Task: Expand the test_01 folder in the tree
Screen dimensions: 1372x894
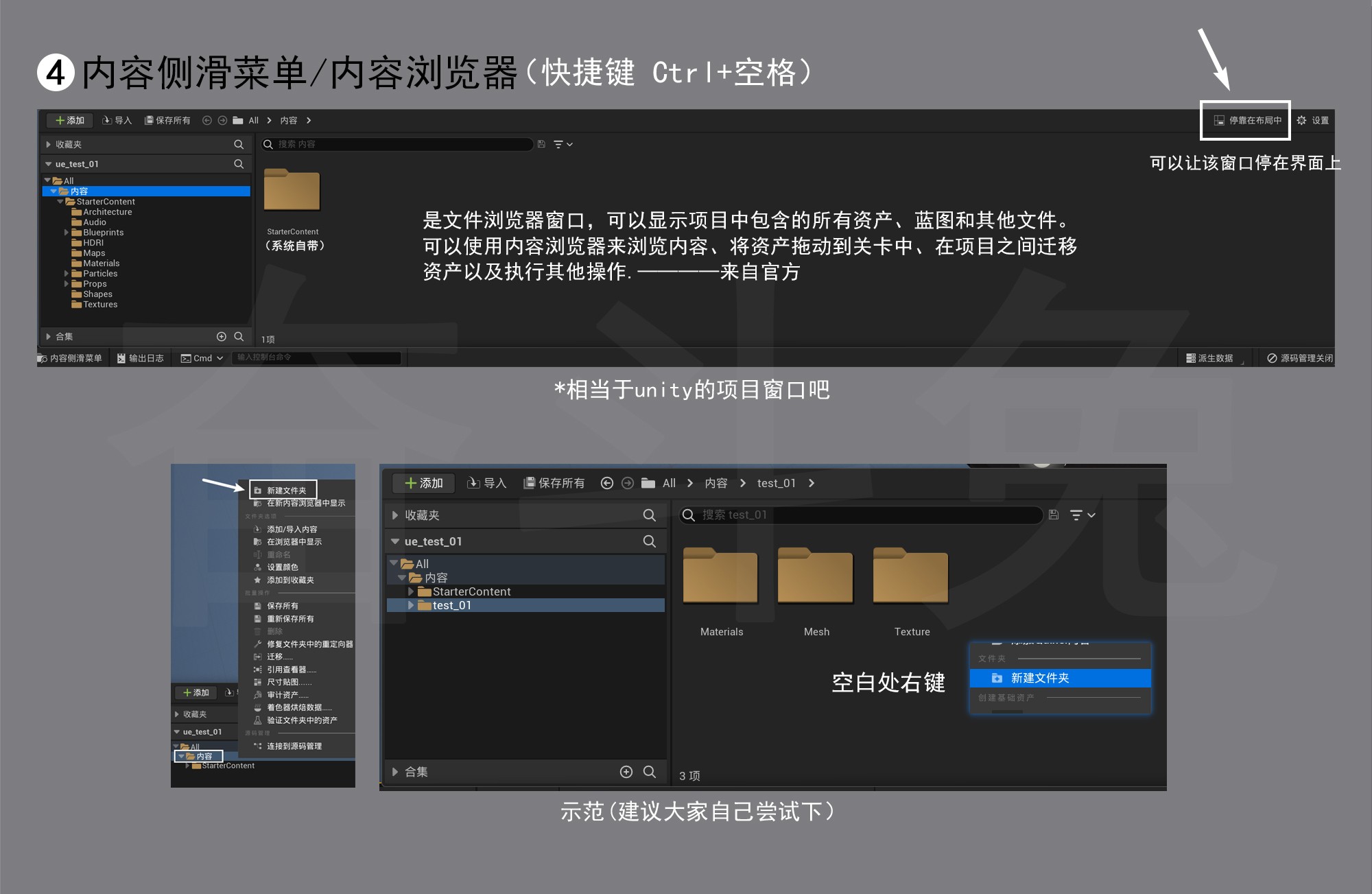Action: (x=411, y=605)
